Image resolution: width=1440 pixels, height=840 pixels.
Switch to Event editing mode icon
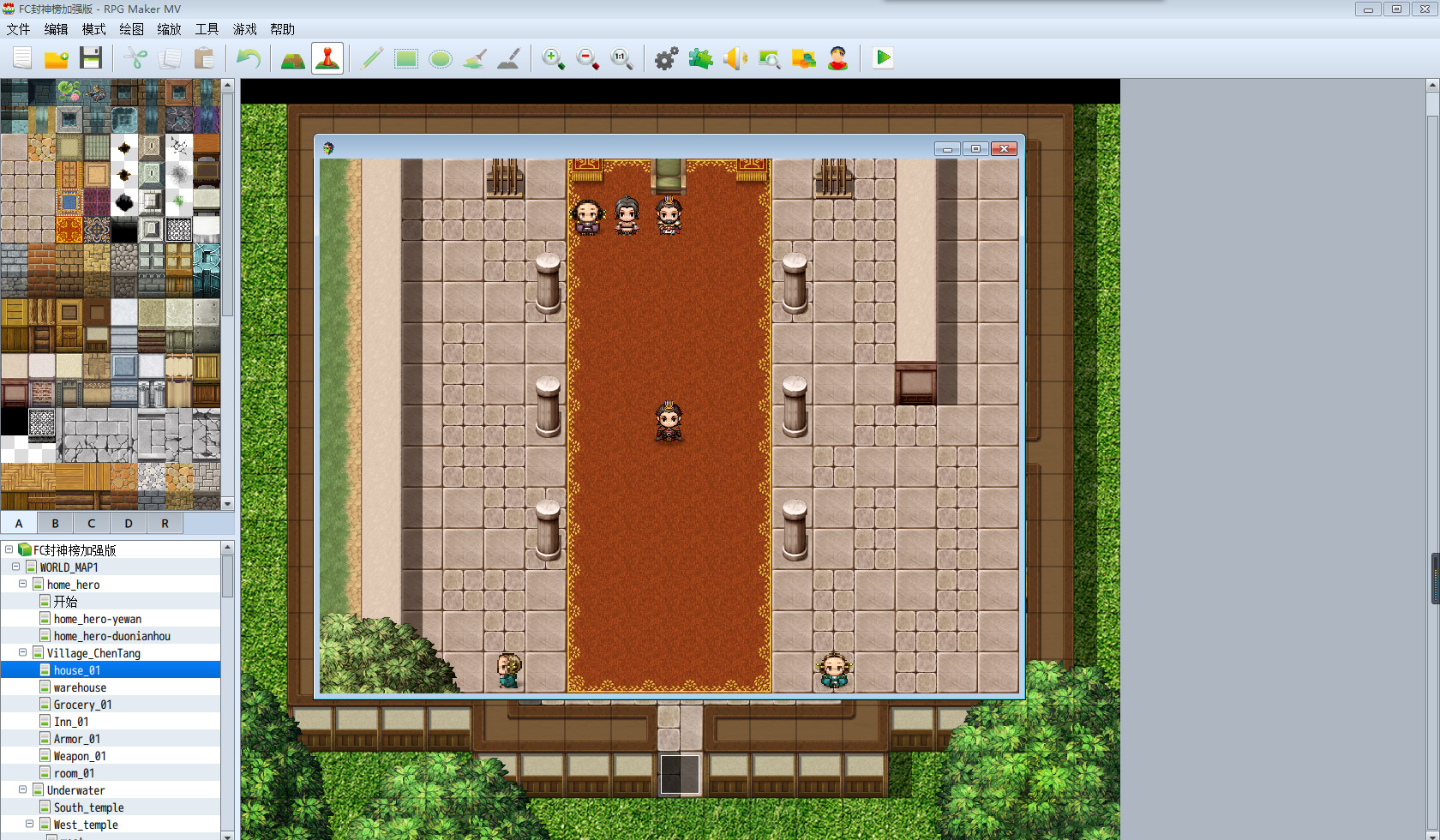point(327,58)
